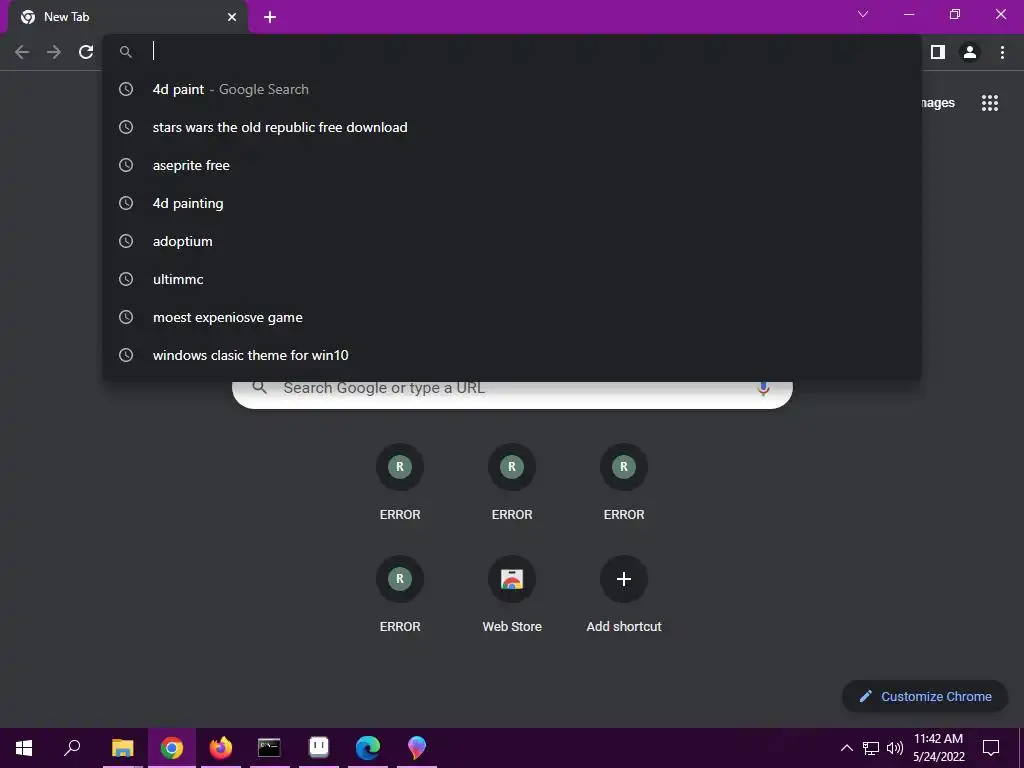1024x768 pixels.
Task: Show hidden system tray icons
Action: point(846,748)
